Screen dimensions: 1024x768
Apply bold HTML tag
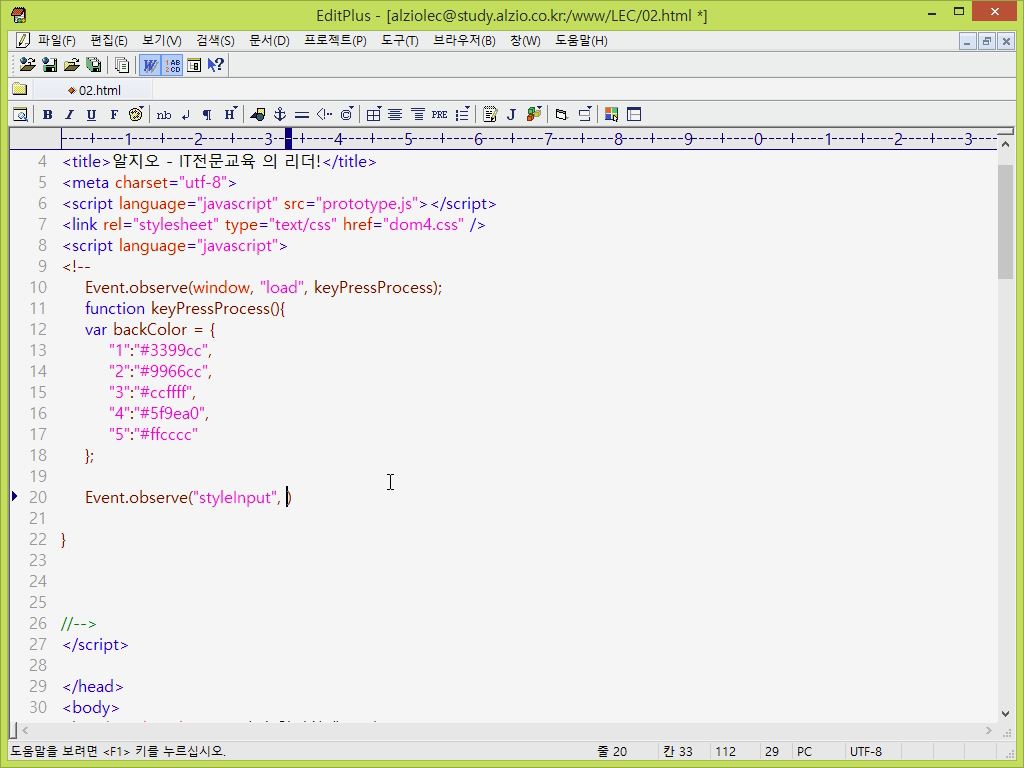tap(48, 115)
